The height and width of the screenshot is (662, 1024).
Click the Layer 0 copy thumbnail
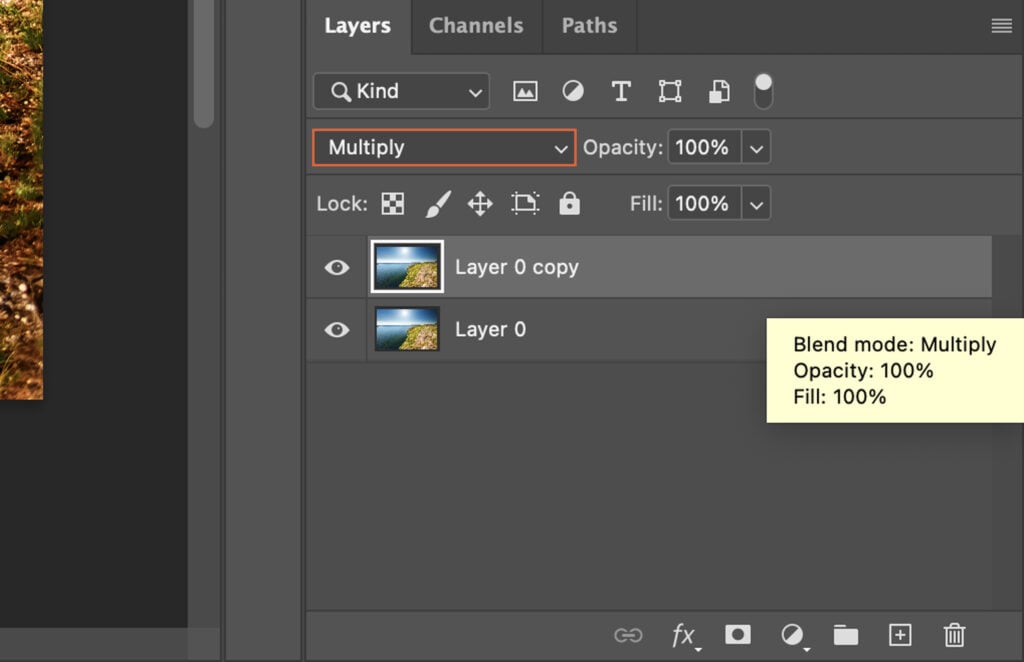click(407, 267)
